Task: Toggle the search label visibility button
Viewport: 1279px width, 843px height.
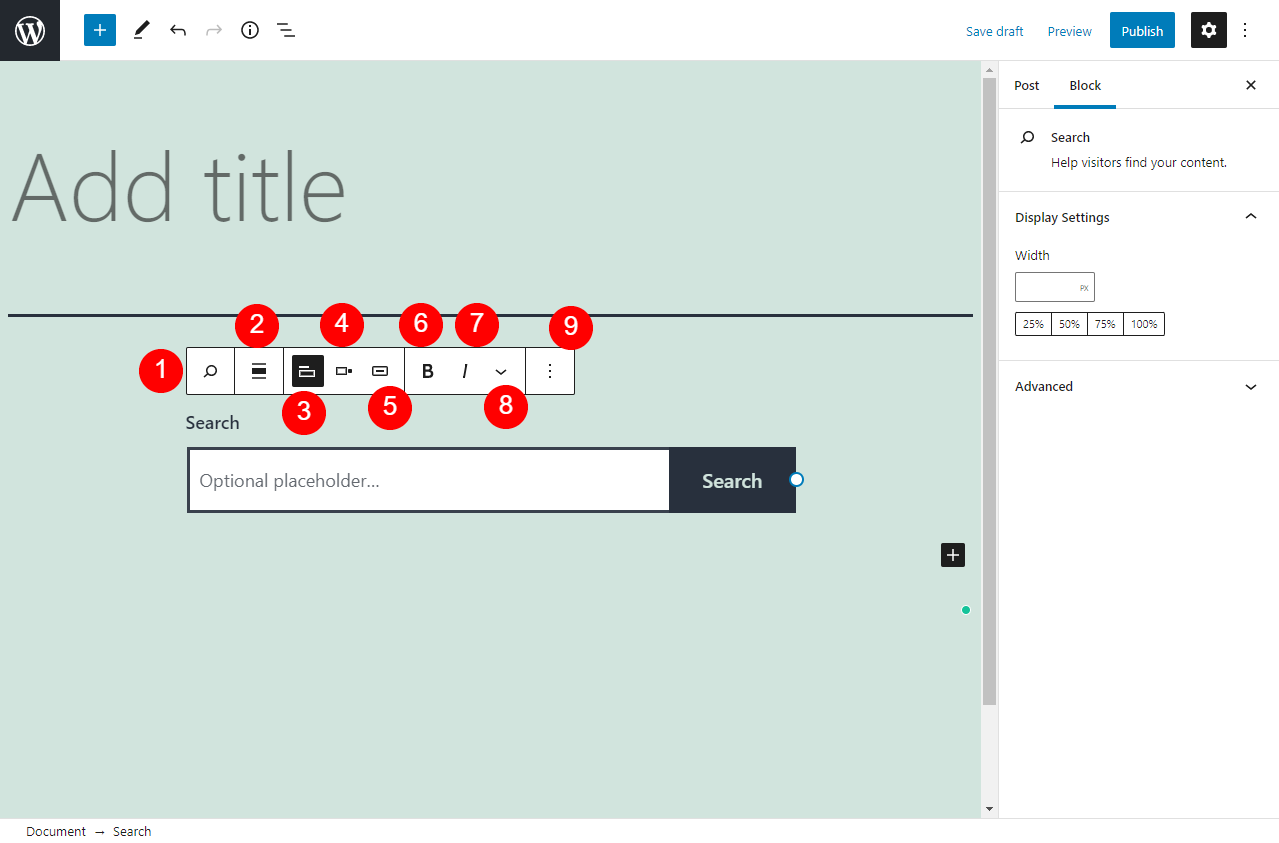Action: point(307,371)
